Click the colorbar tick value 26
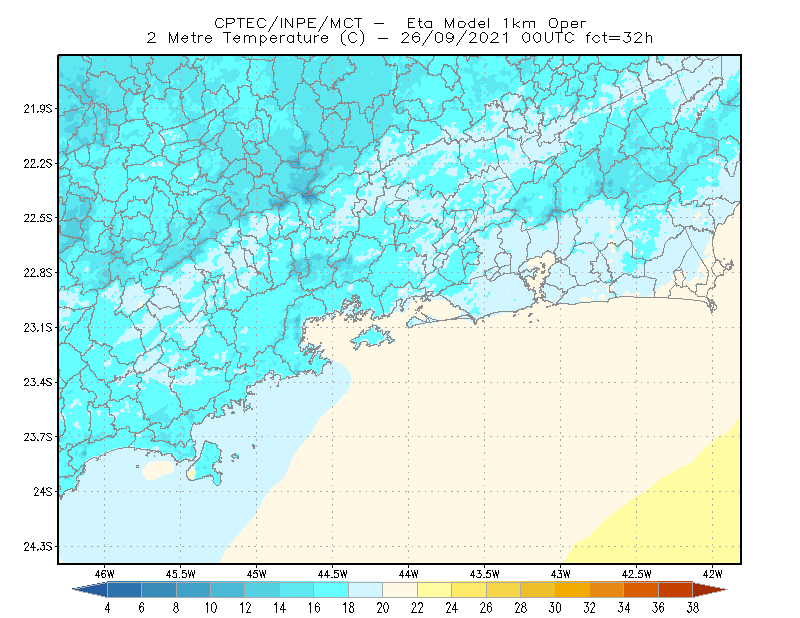This screenshot has width=800, height=618. 486,608
